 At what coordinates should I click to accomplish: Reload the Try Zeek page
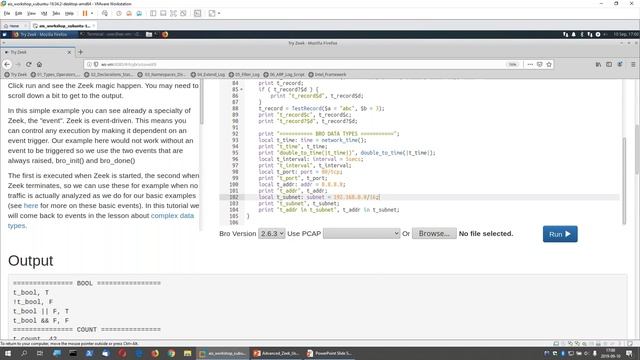[29, 64]
